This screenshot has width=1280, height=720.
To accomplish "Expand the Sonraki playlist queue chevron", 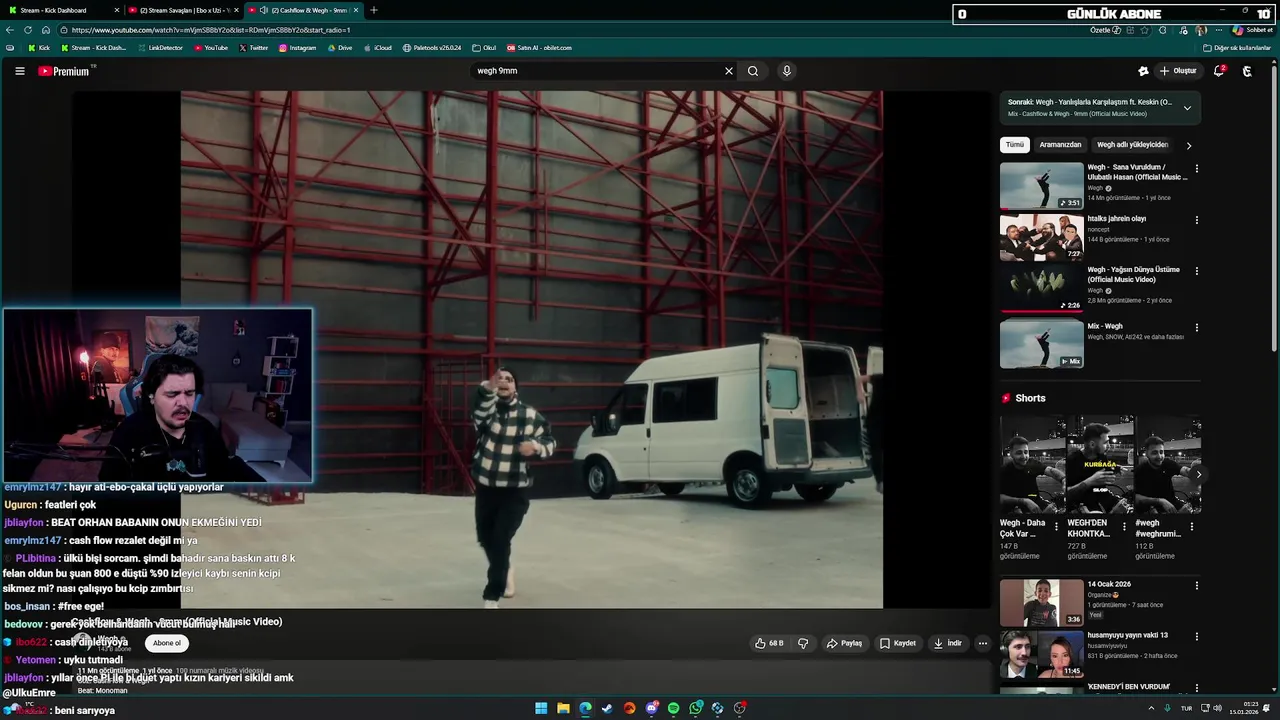I will tap(1187, 108).
